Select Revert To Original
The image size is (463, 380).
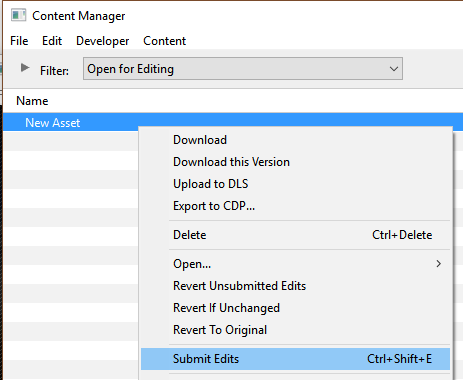tap(295, 330)
